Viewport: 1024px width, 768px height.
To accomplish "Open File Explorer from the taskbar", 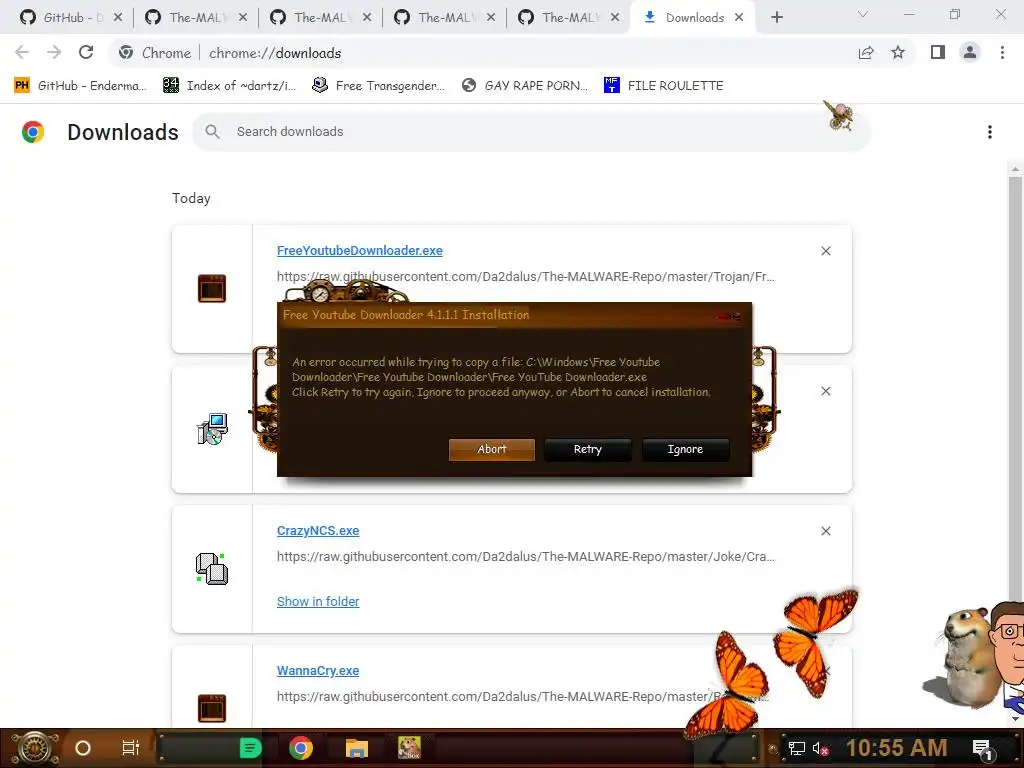I will pos(357,748).
